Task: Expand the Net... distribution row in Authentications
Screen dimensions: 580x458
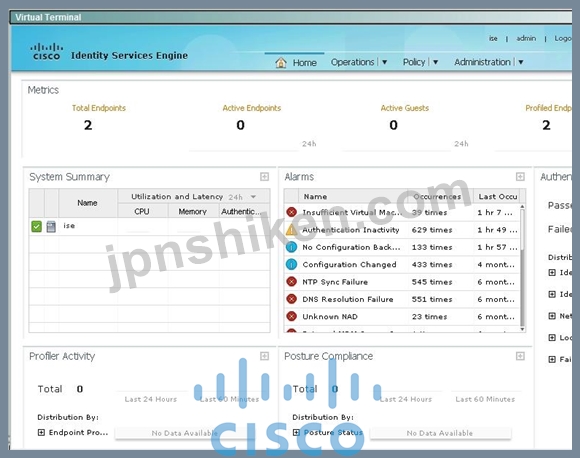Action: pyautogui.click(x=552, y=316)
